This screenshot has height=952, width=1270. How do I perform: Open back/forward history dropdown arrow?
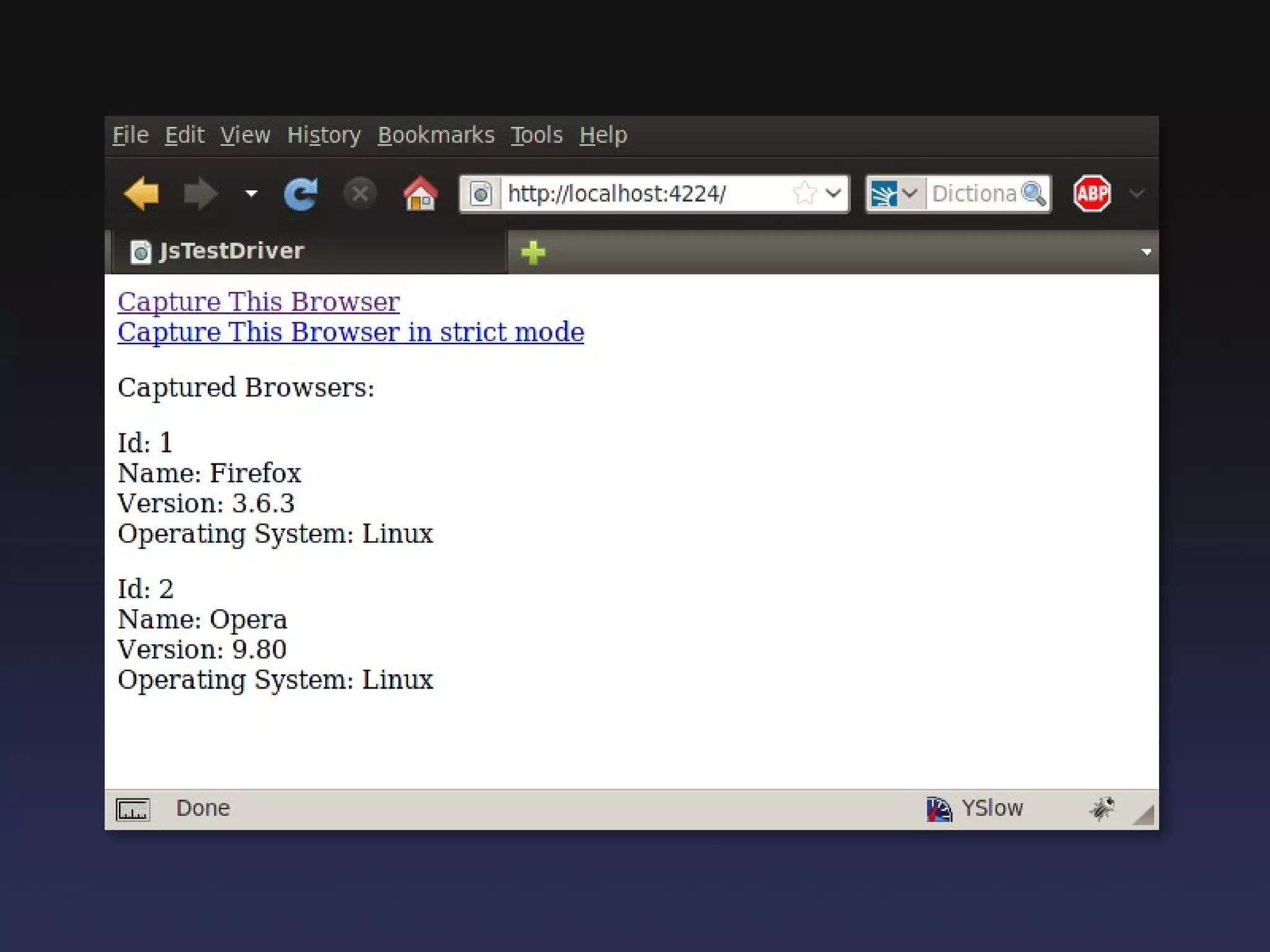click(251, 193)
